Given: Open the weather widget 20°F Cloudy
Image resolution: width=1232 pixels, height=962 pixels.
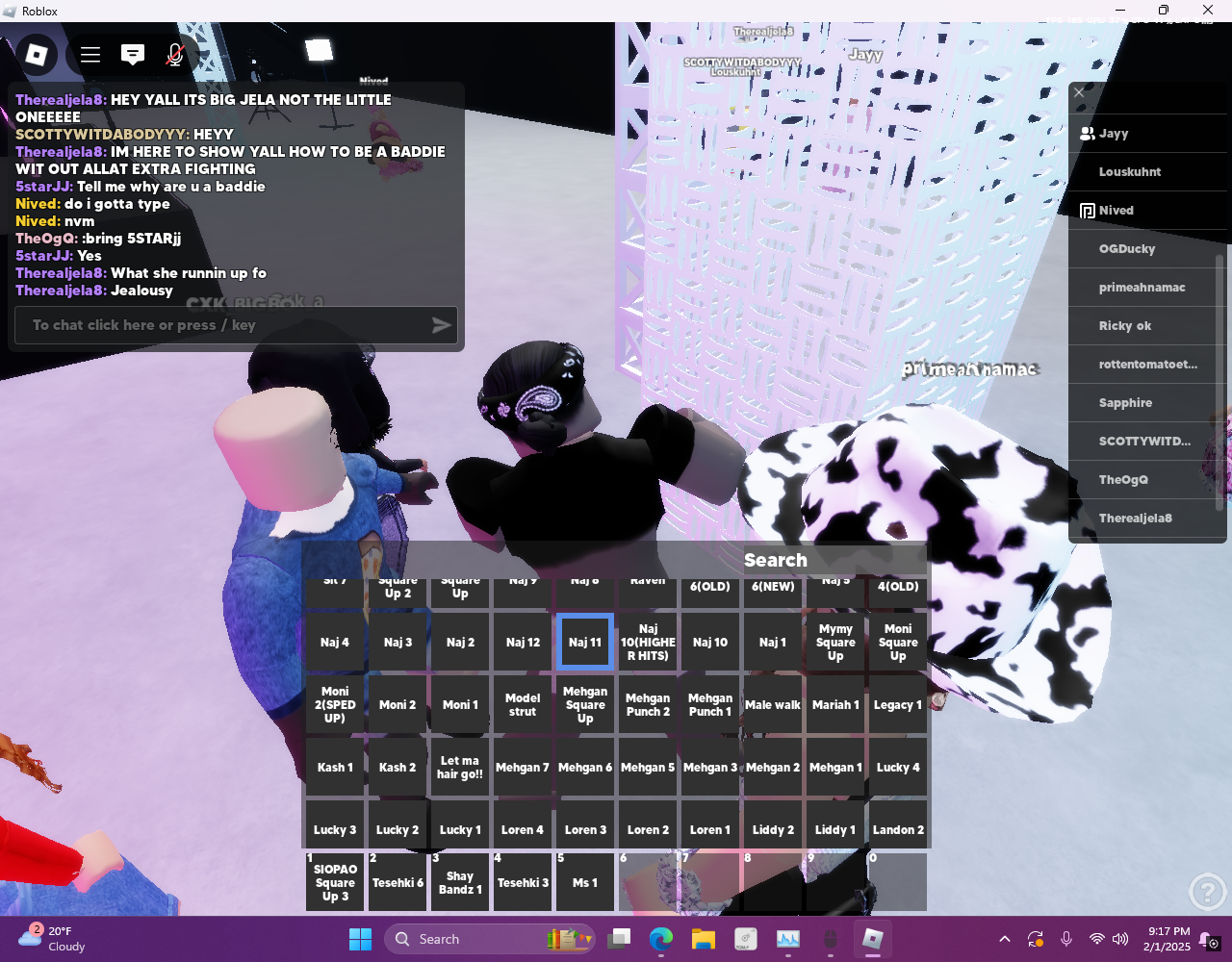Looking at the screenshot, I should coord(53,939).
